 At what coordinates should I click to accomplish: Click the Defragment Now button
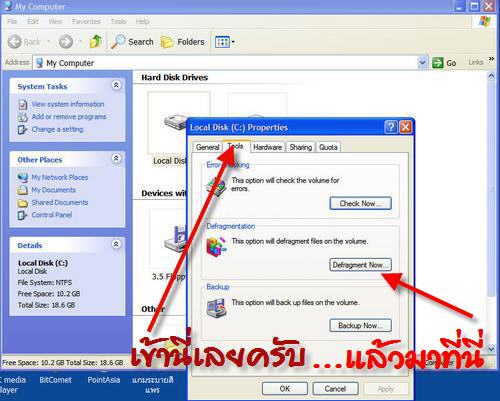360,265
